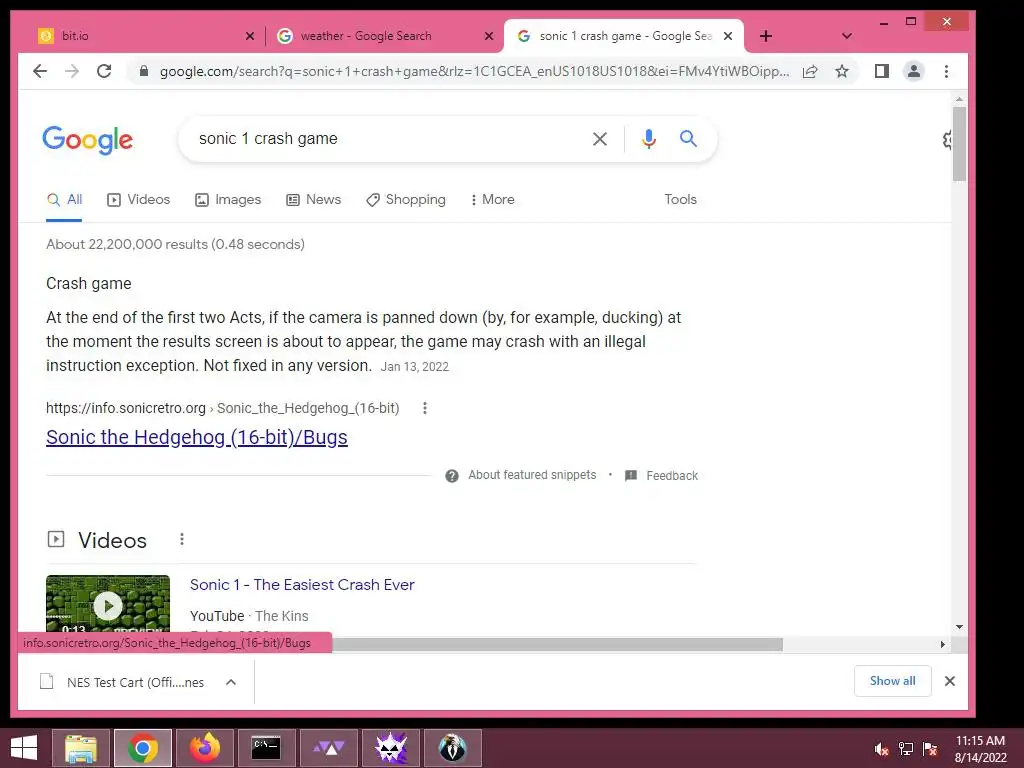Open Google settings gear
Viewport: 1024px width, 768px height.
[948, 140]
